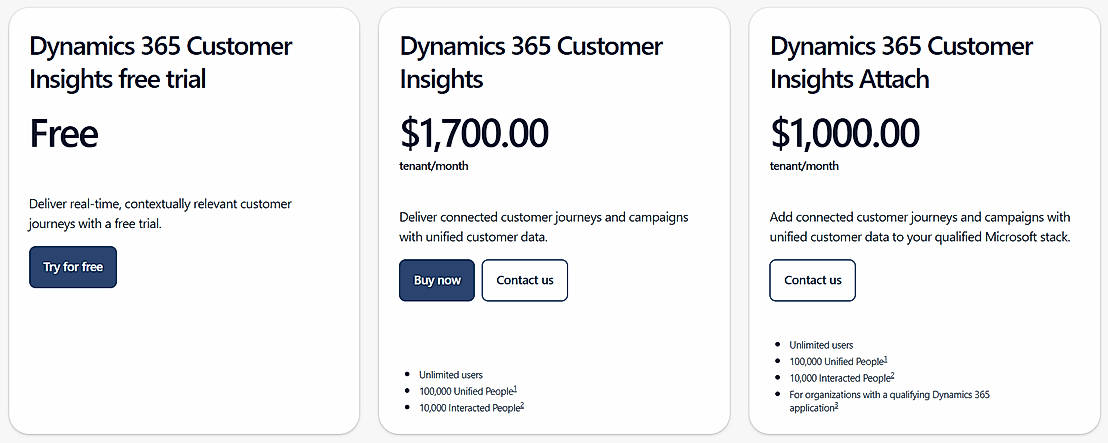1108x443 pixels.
Task: Click the free trial description paragraph
Action: point(160,213)
